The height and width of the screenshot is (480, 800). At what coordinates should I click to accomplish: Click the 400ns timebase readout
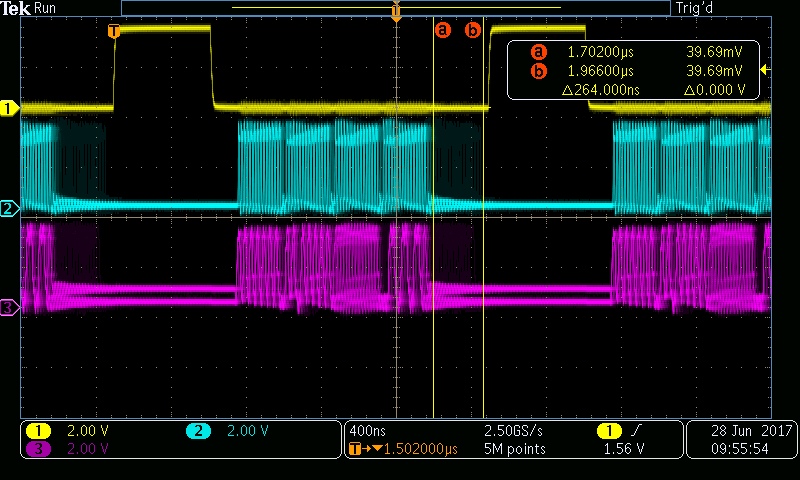point(367,431)
